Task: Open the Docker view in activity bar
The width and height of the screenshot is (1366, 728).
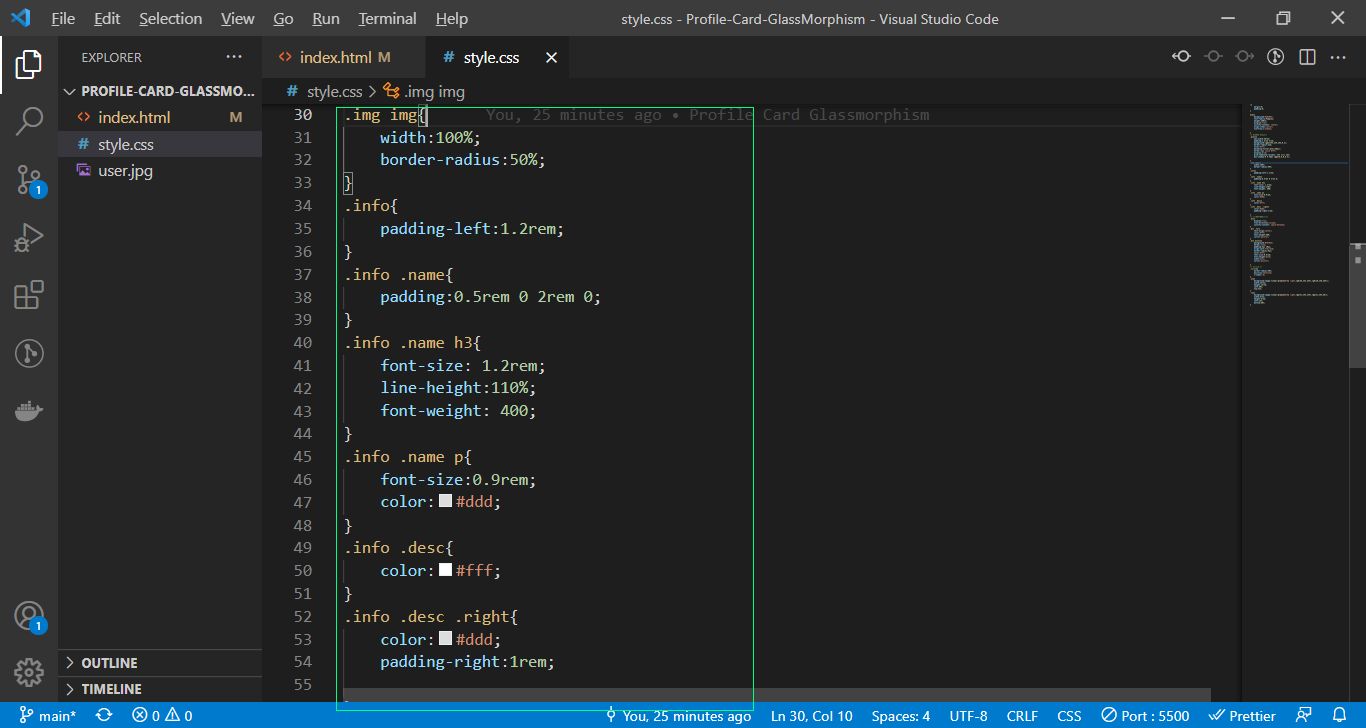Action: 29,411
